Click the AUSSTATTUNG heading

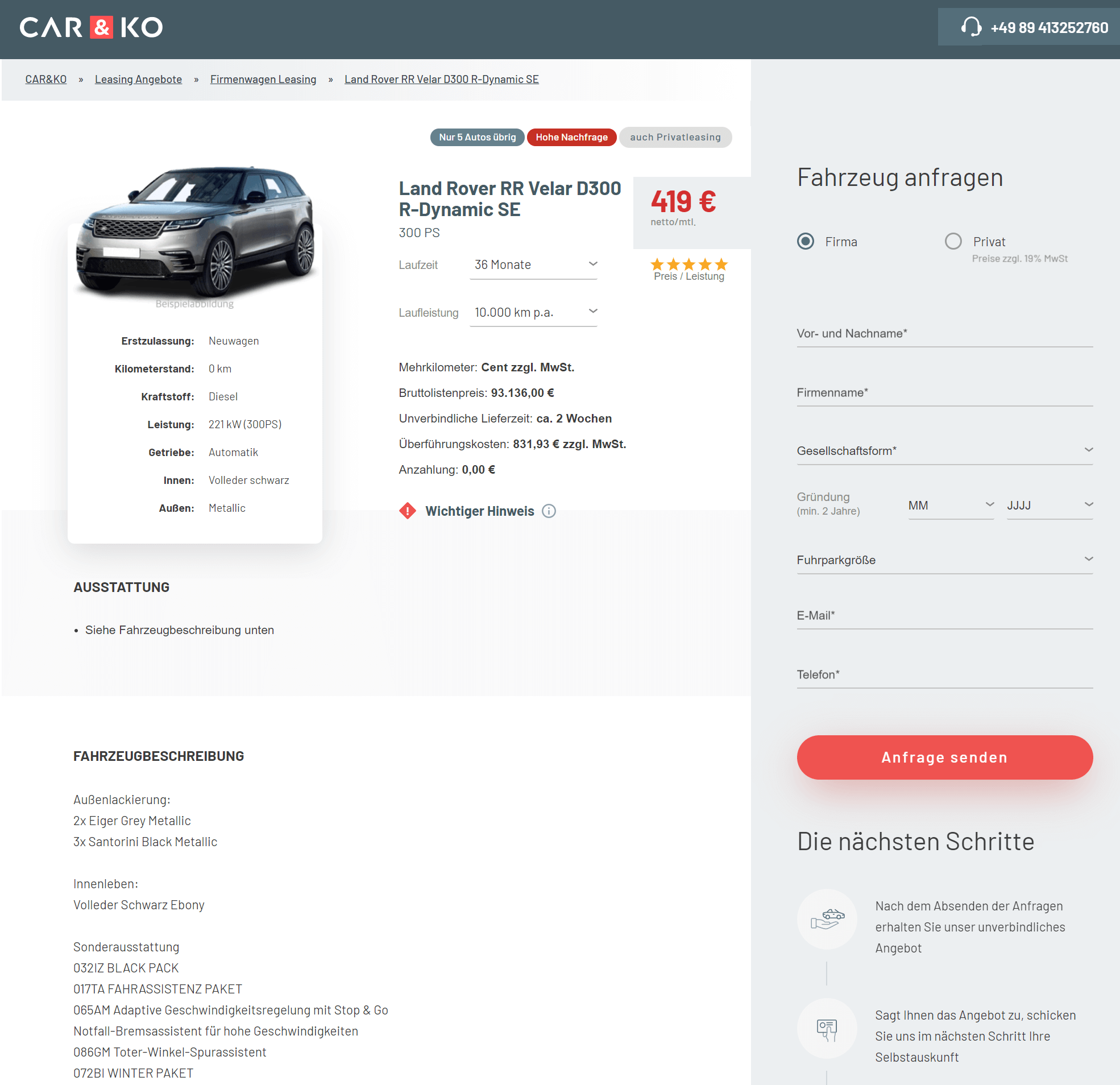tap(121, 587)
